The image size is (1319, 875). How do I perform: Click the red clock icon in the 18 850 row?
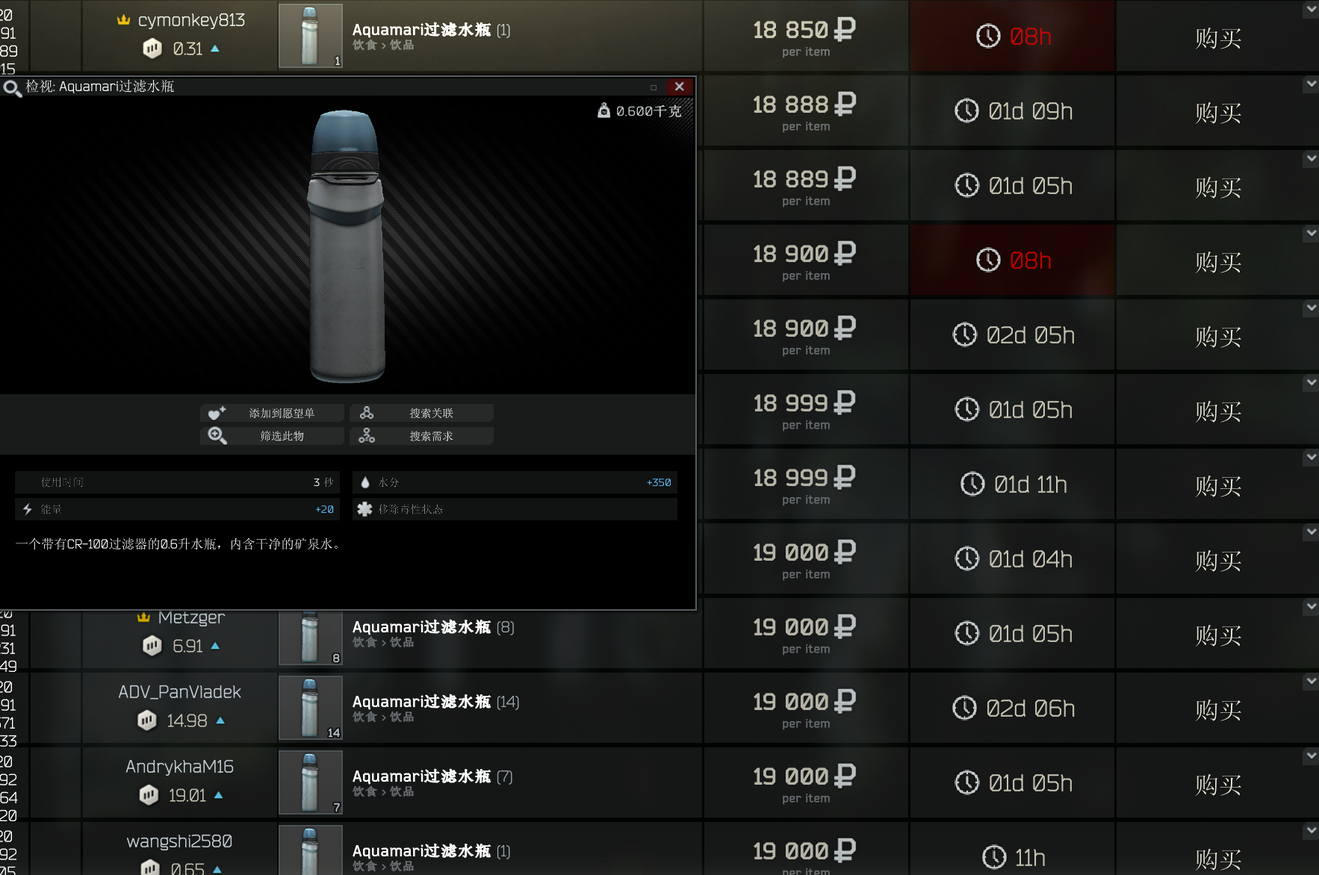pyautogui.click(x=988, y=36)
